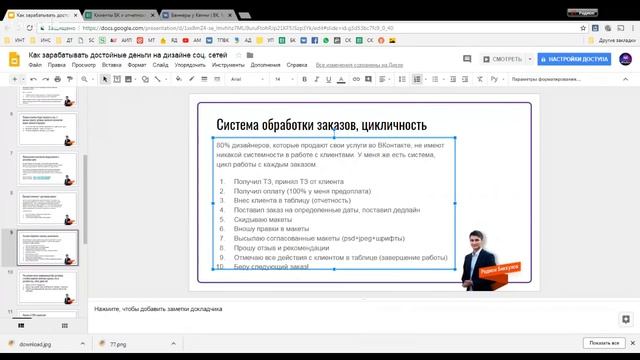Click Показать все downloads button
This screenshot has height=360, width=640.
click(x=604, y=343)
